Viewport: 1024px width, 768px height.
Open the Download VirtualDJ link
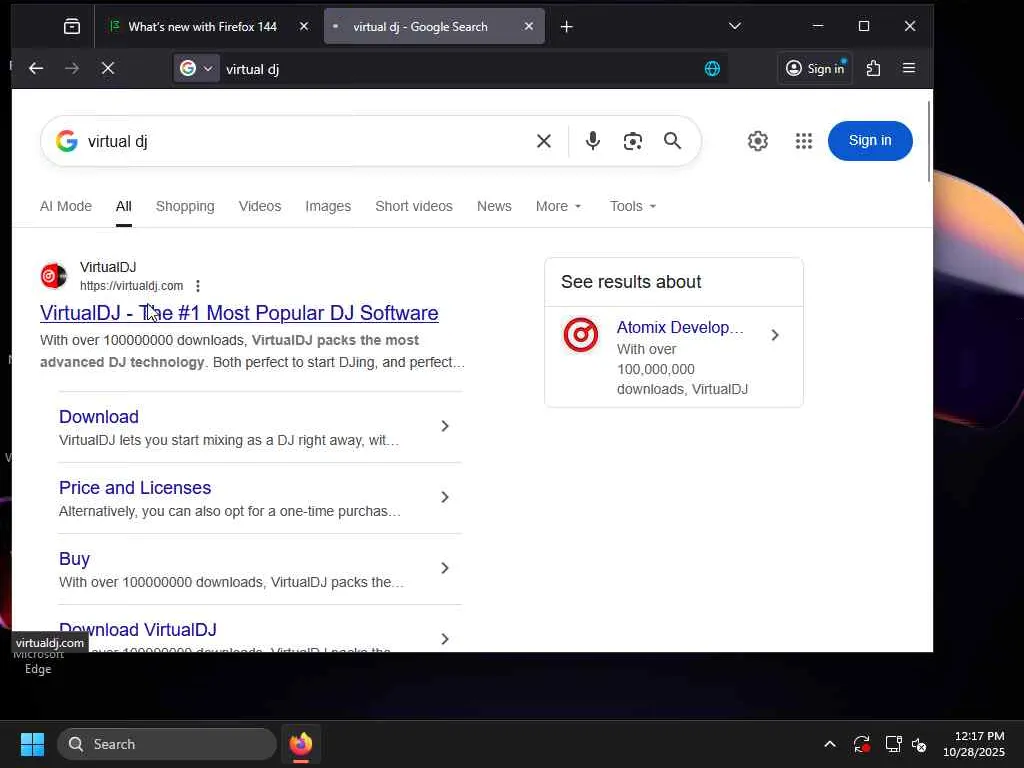(x=138, y=630)
